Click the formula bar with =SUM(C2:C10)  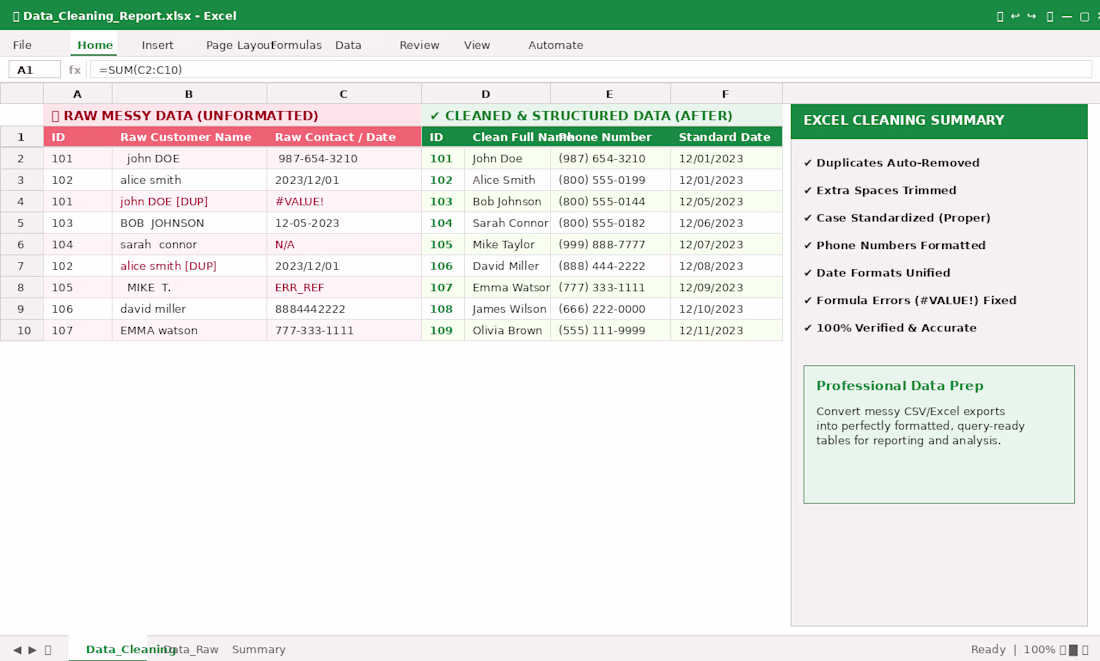click(x=591, y=69)
